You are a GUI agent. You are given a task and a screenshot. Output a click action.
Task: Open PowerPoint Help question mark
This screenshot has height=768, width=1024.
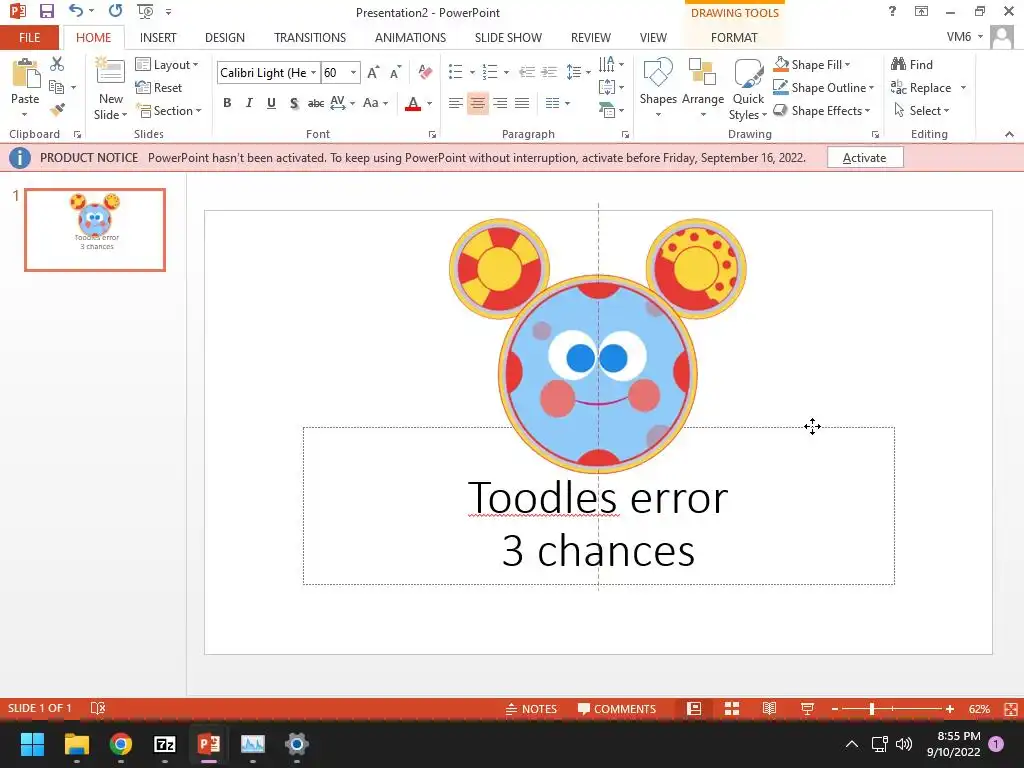tap(892, 11)
